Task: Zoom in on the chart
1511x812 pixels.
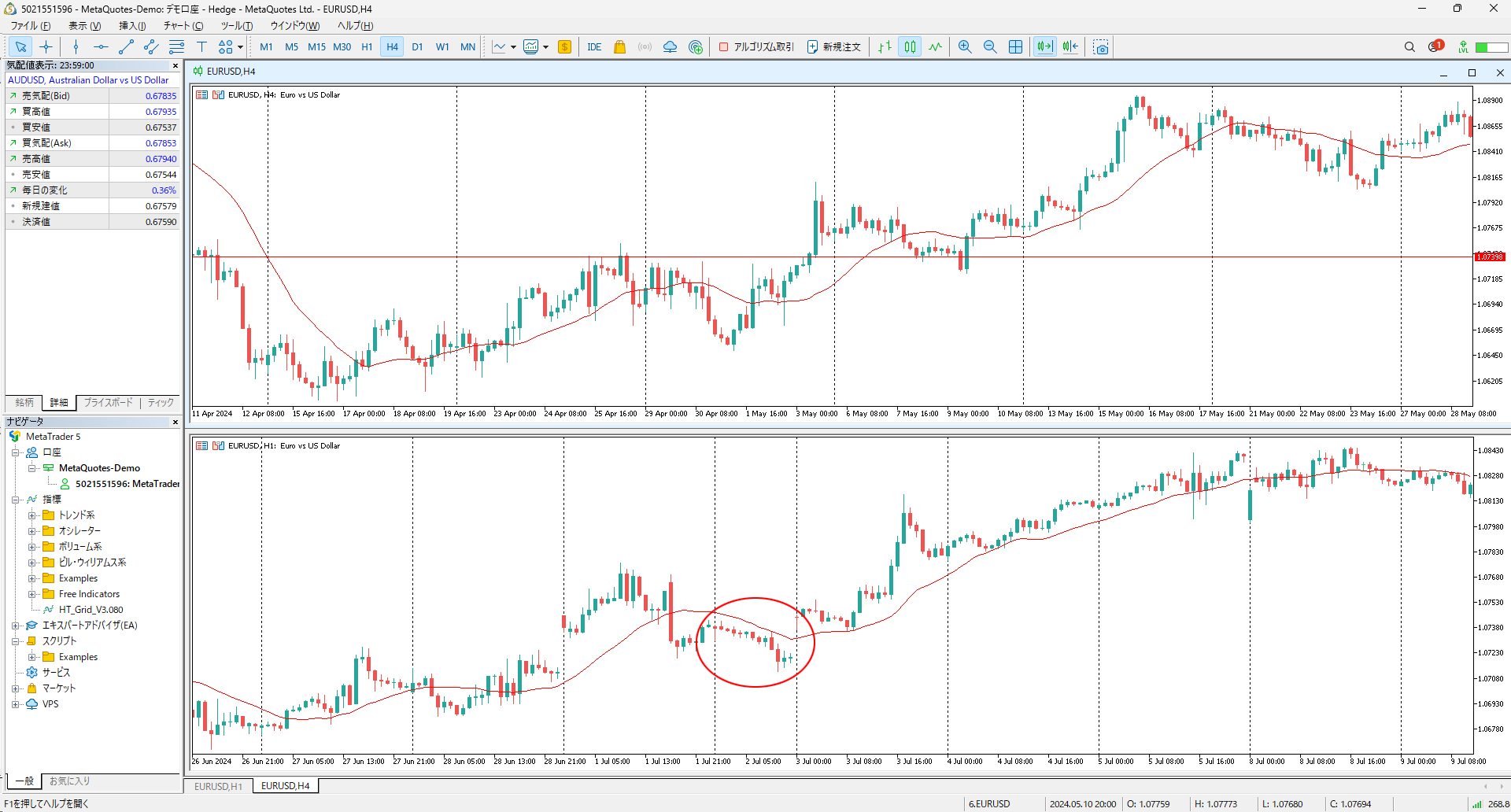Action: click(x=965, y=47)
